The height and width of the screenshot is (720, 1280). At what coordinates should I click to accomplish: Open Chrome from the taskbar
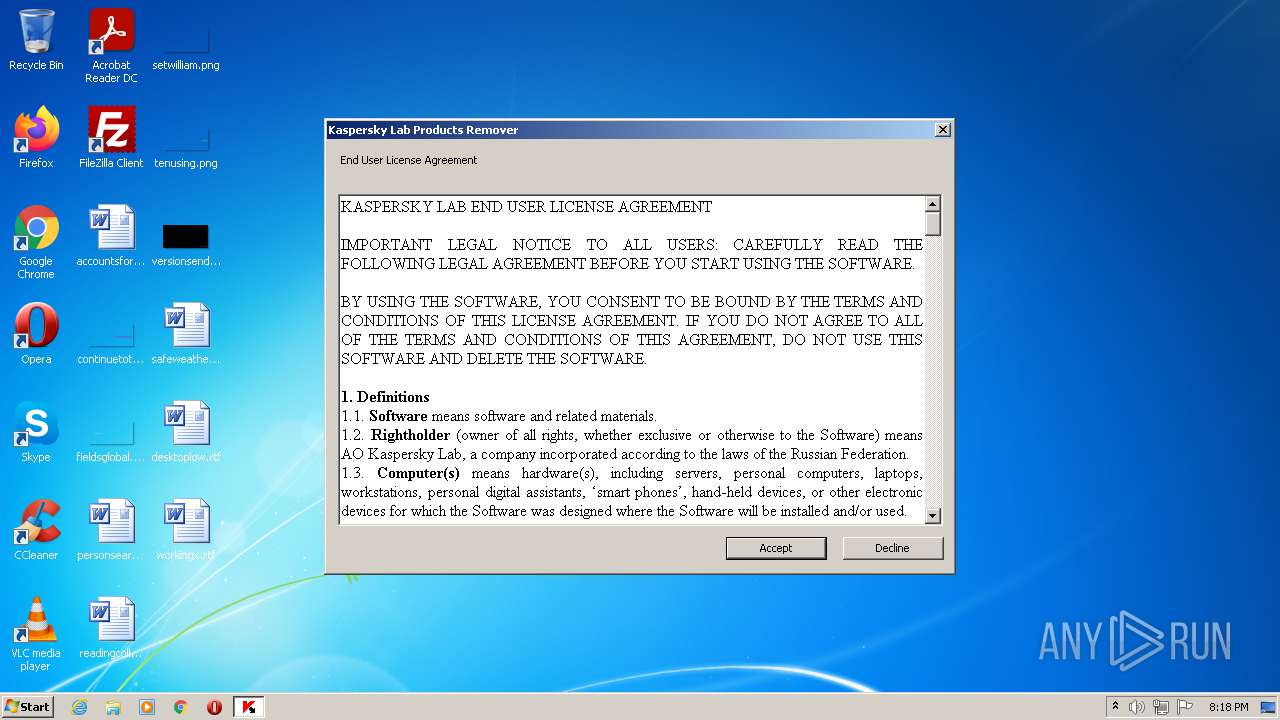tap(181, 707)
